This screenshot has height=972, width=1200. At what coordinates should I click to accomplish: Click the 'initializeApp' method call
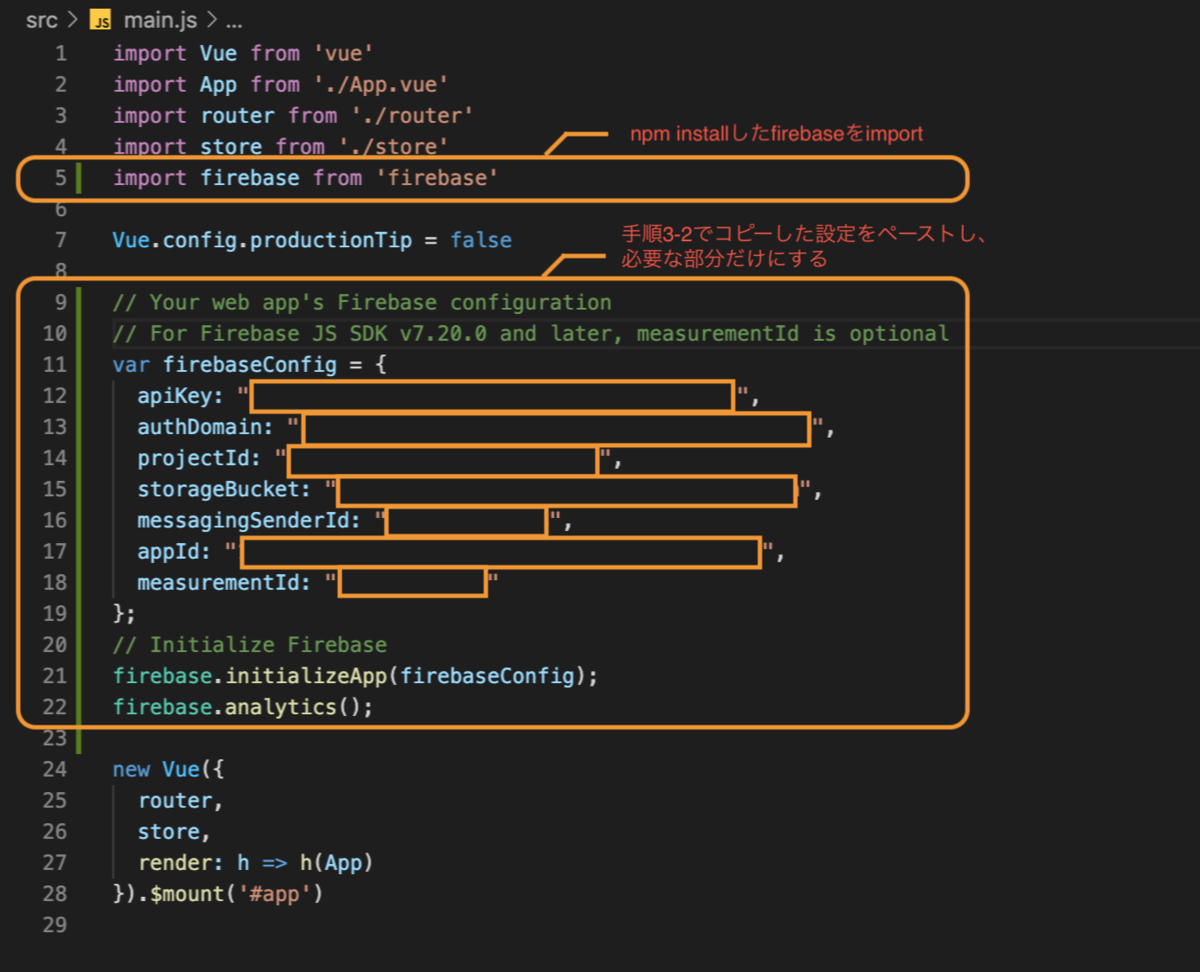click(306, 676)
